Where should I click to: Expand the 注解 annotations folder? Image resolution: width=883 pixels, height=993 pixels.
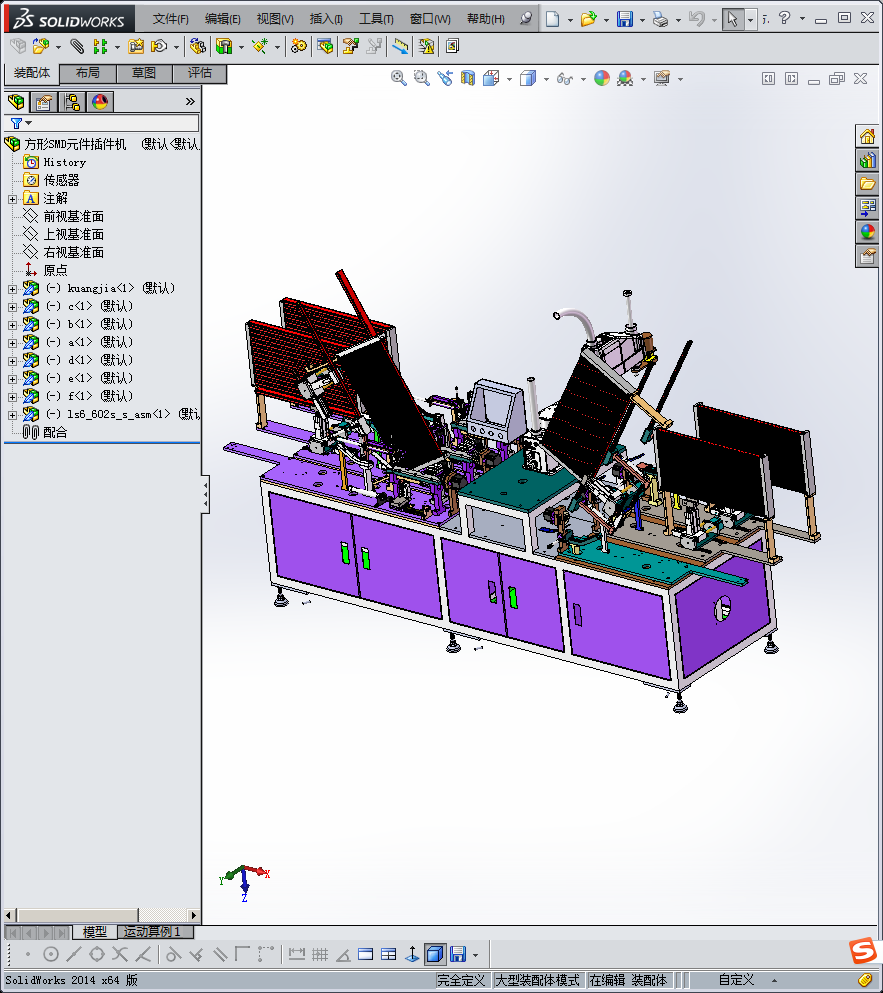point(12,199)
